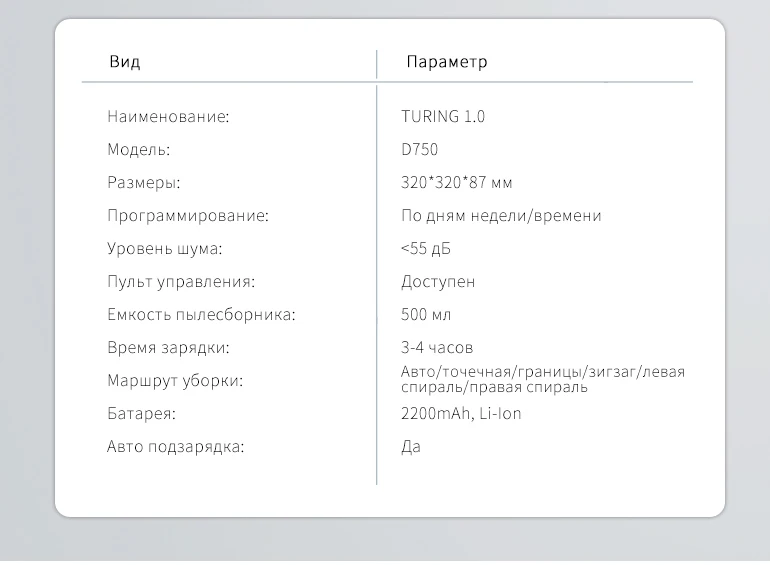Click the "Маршрут уборки:" label
The height and width of the screenshot is (565, 770).
pos(175,380)
